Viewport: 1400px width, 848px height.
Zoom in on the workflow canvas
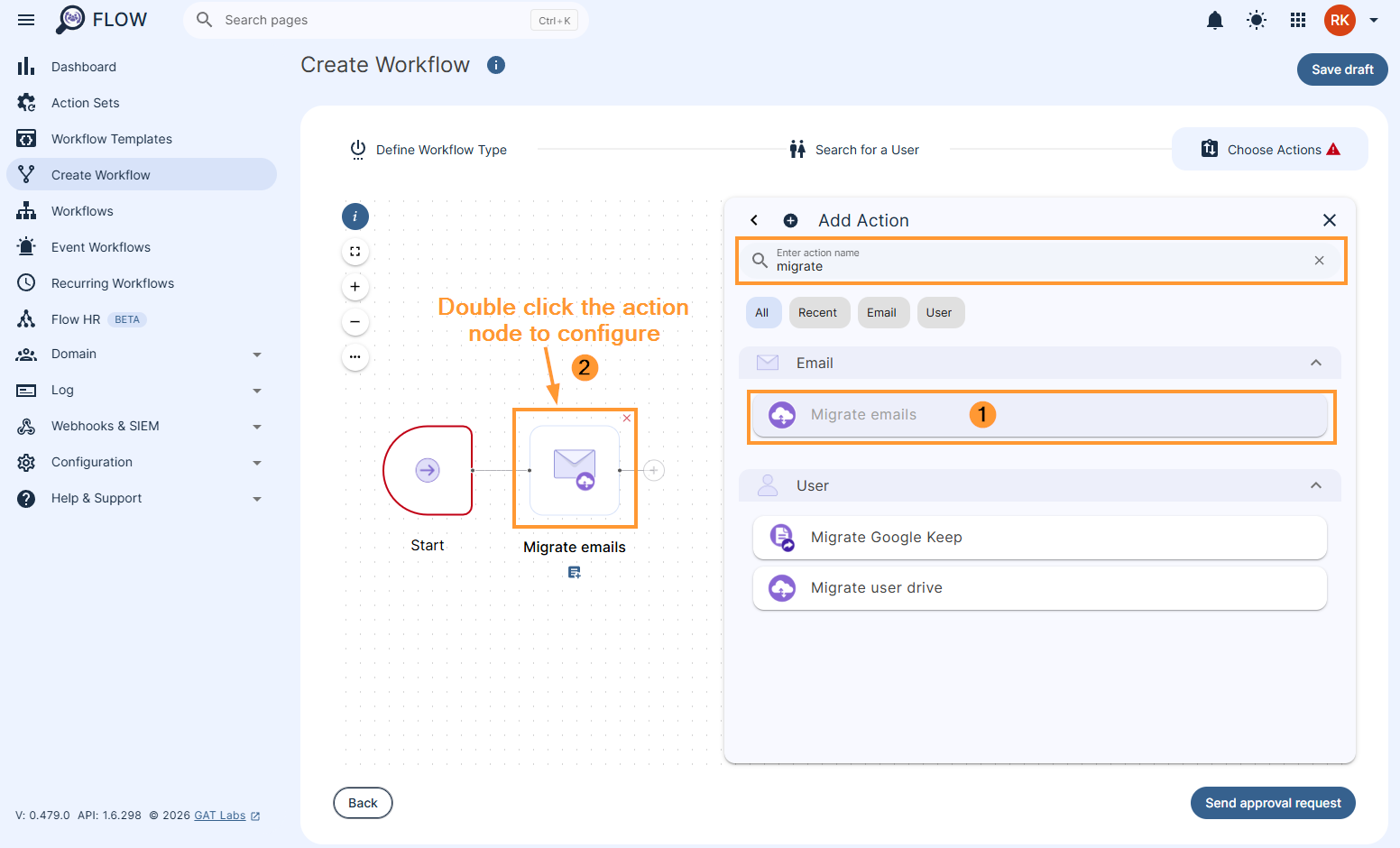(355, 287)
